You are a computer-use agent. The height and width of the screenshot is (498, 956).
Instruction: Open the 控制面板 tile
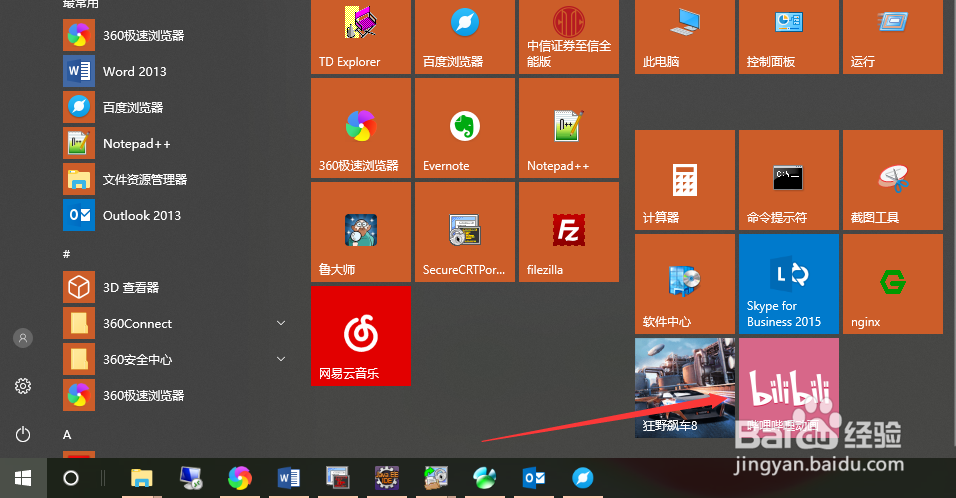[x=789, y=37]
